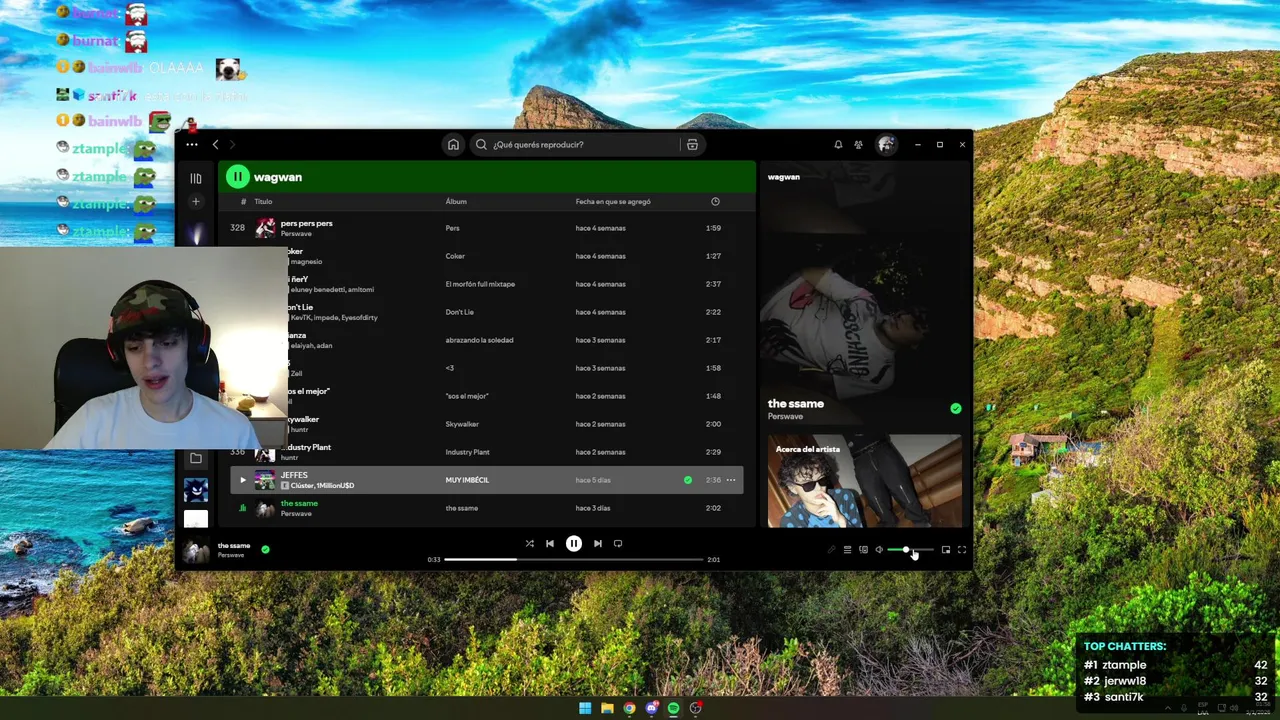The image size is (1280, 720).
Task: Collapse Your Library sidebar icon
Action: pyautogui.click(x=196, y=178)
